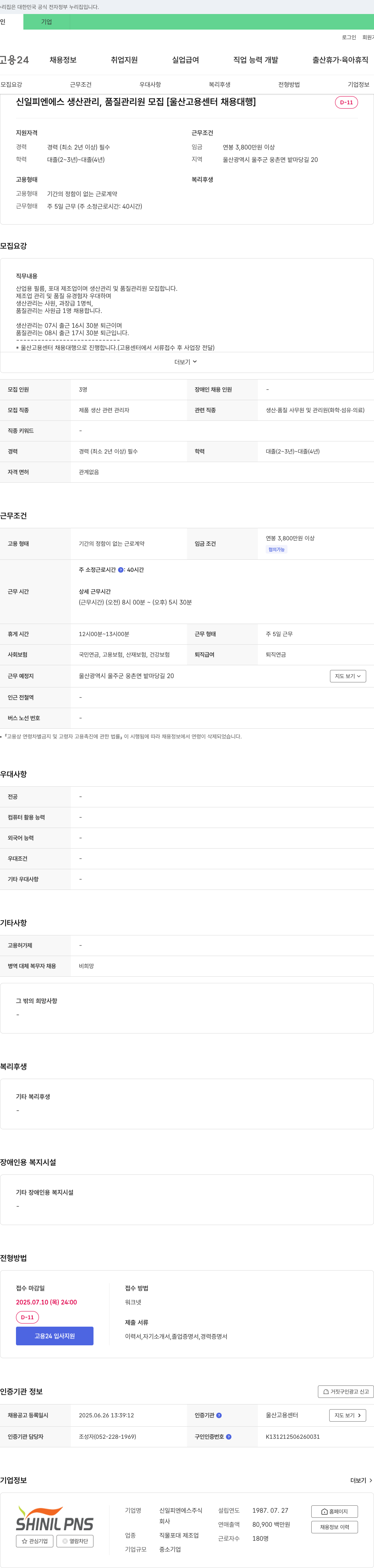Click company name 신일피엔에스주식회사

tap(180, 1516)
